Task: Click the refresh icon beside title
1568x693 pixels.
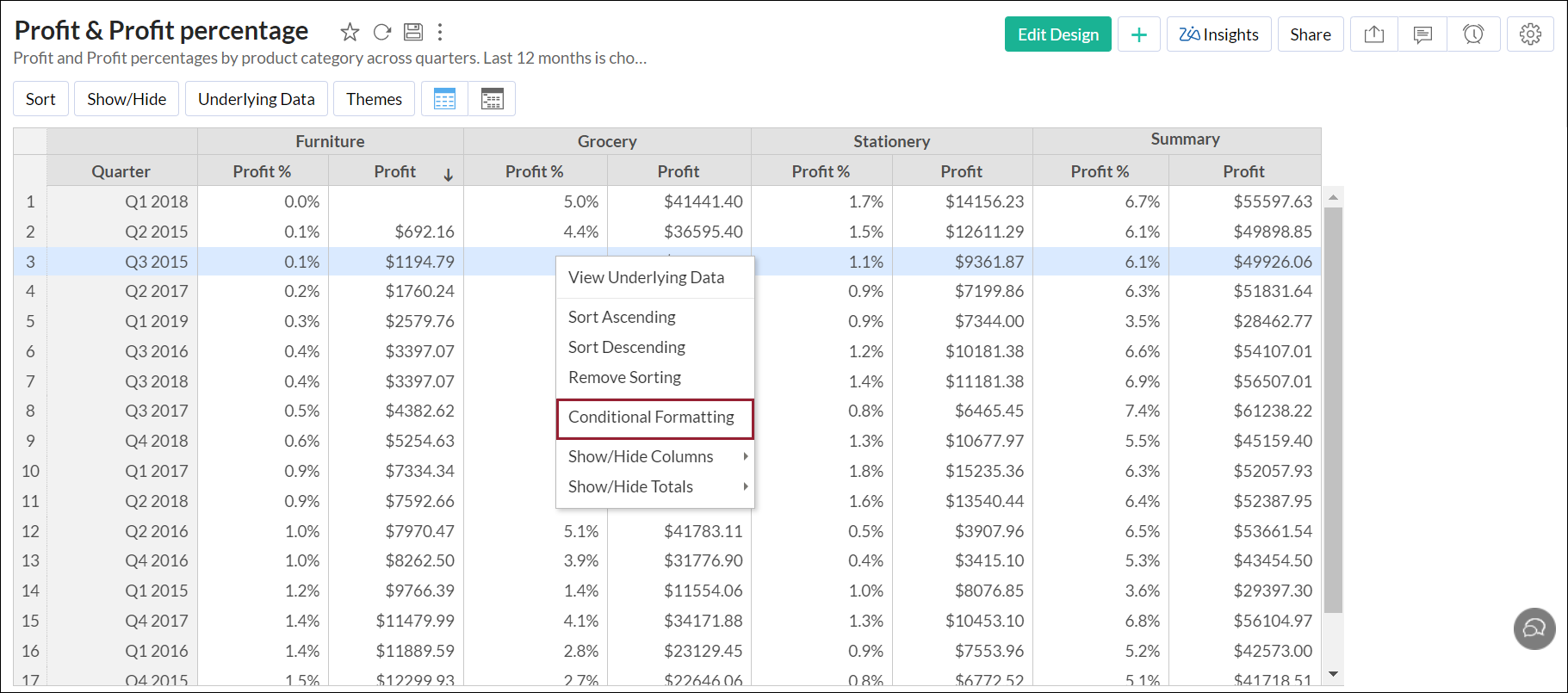Action: pos(381,33)
